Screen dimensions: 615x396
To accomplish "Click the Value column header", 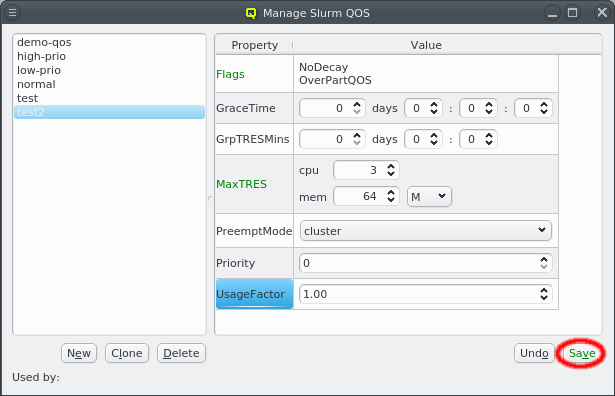I will (426, 45).
